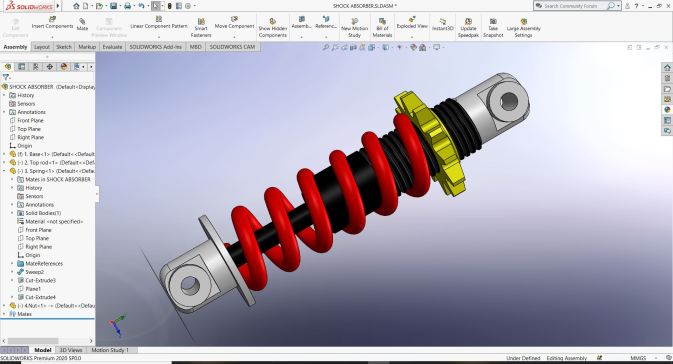
Task: Undo the last action
Action: 141,6
